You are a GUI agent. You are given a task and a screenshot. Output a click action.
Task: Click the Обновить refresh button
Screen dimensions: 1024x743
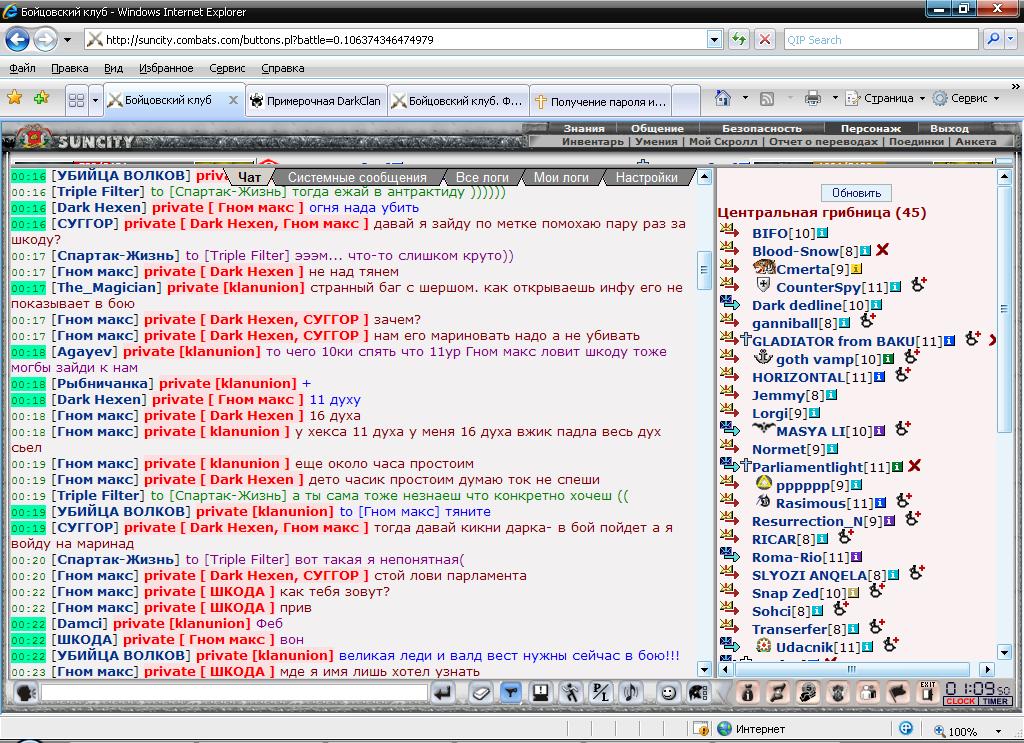pos(856,193)
